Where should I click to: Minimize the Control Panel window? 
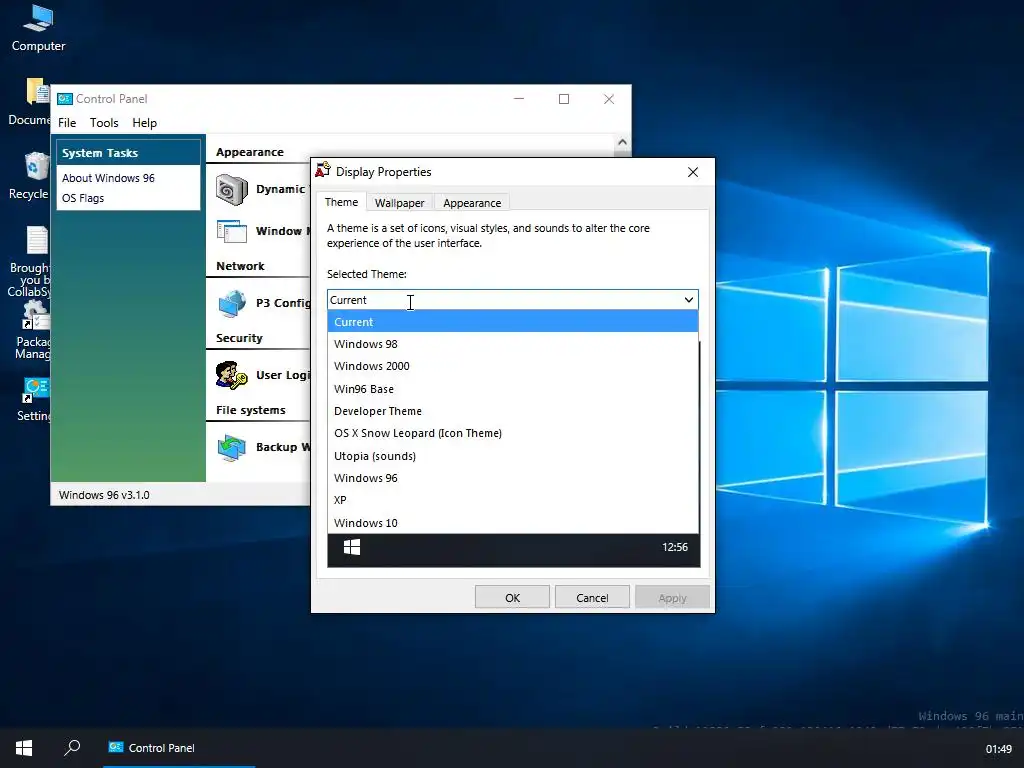[x=519, y=99]
